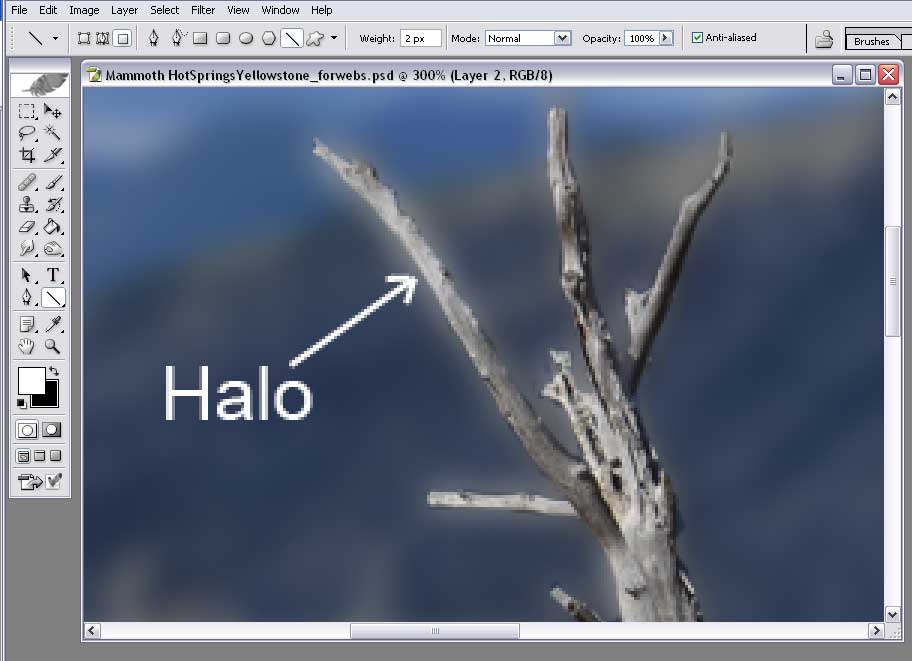Select the Eraser tool
Screen dimensions: 912x661
tap(28, 227)
